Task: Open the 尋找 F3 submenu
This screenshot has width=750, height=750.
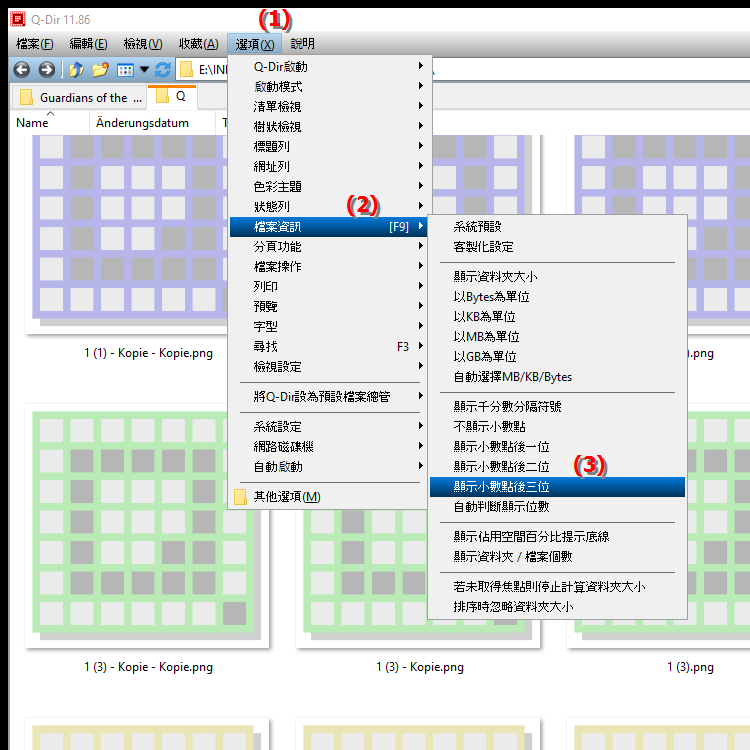Action: pyautogui.click(x=330, y=346)
